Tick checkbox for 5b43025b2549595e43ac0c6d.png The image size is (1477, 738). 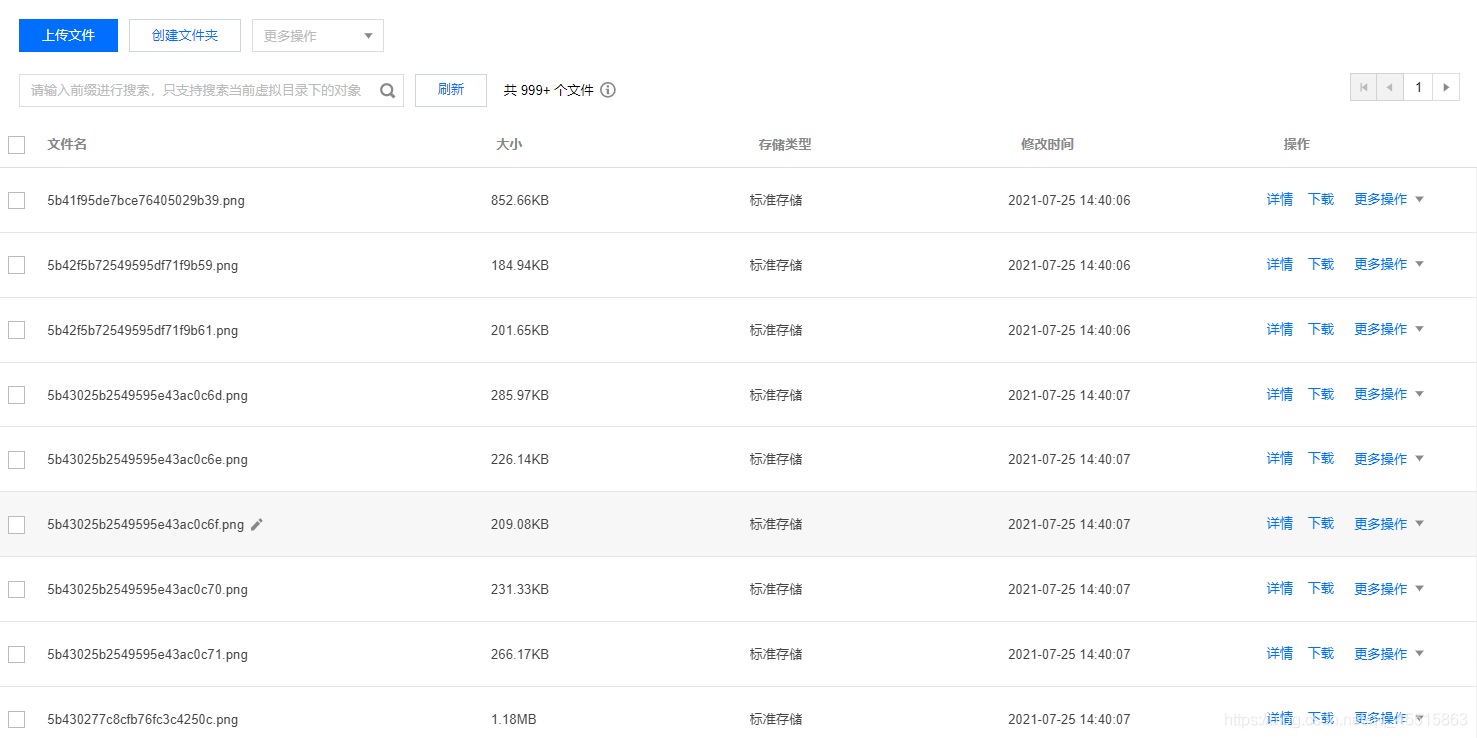[16, 395]
